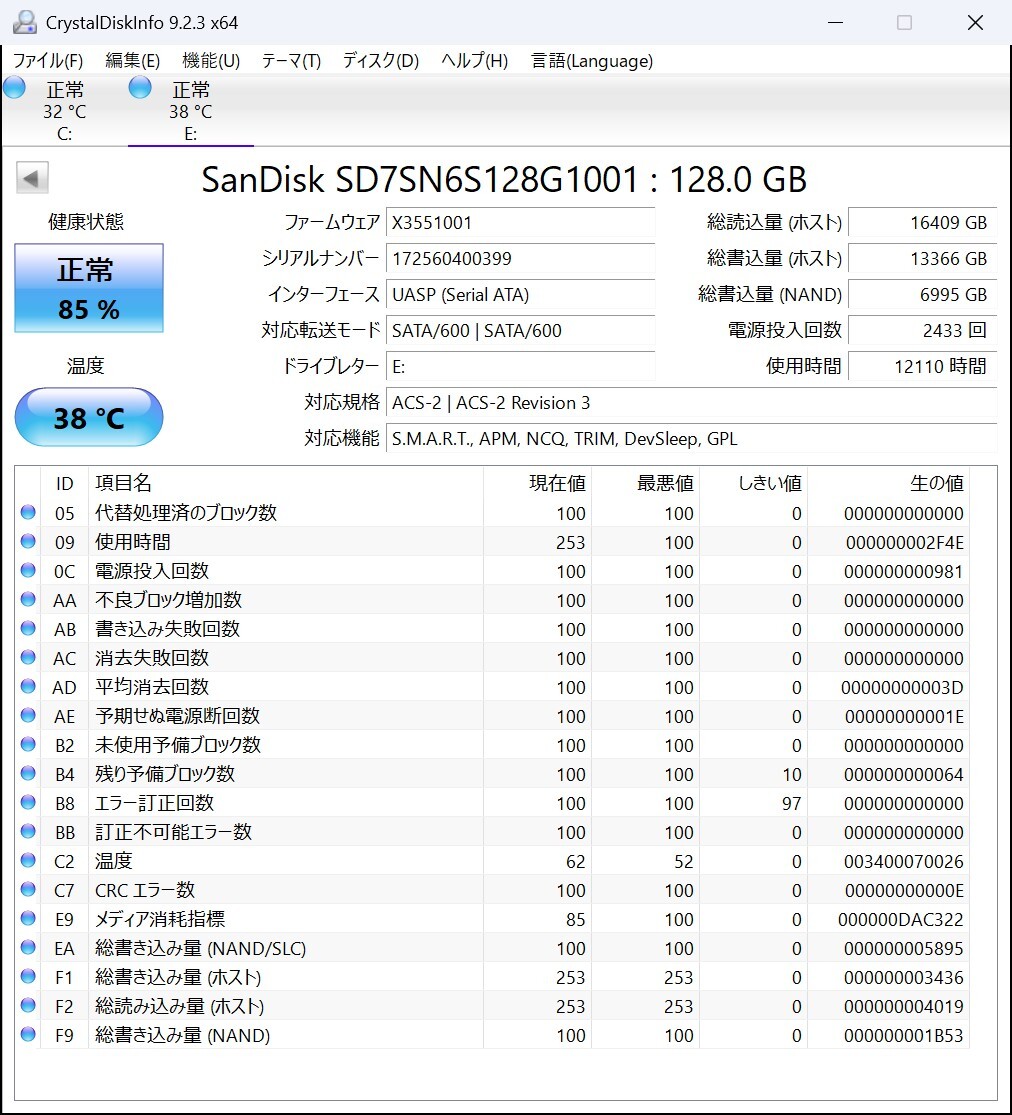Click power on hours value 12110 時間
Image resolution: width=1012 pixels, height=1115 pixels.
click(x=922, y=366)
